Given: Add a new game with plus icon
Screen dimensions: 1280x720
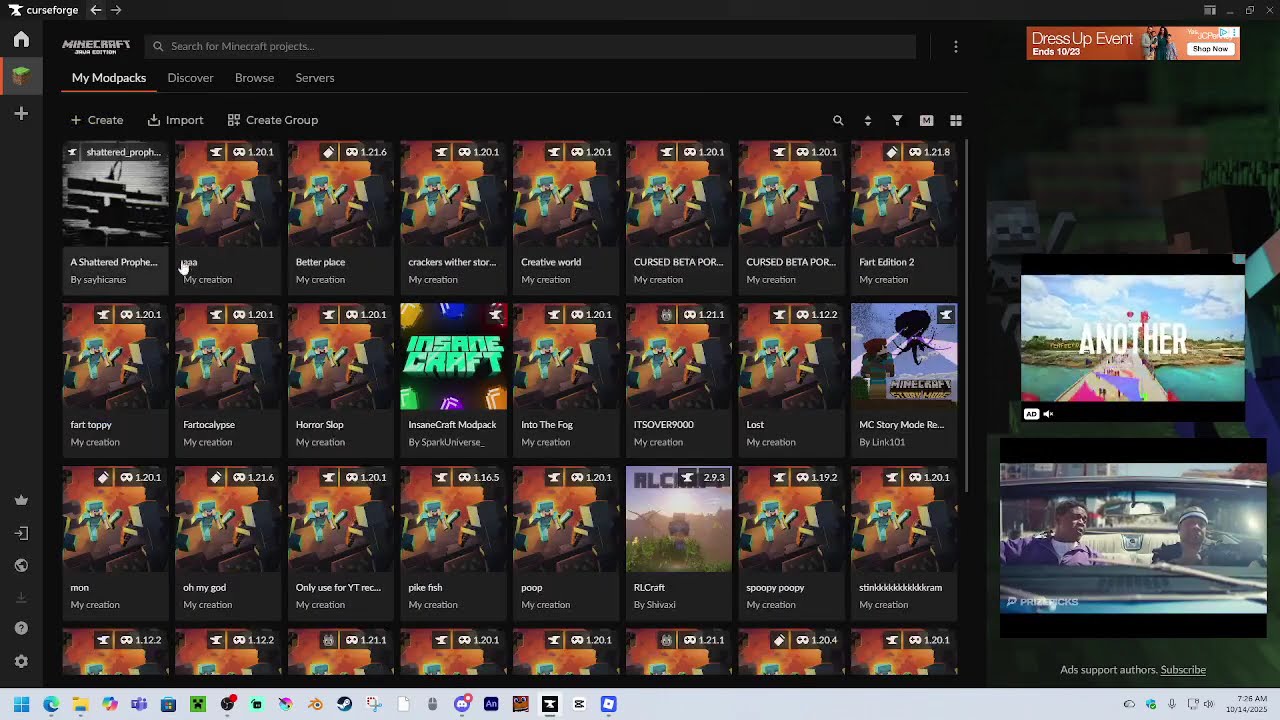Looking at the screenshot, I should tap(21, 114).
